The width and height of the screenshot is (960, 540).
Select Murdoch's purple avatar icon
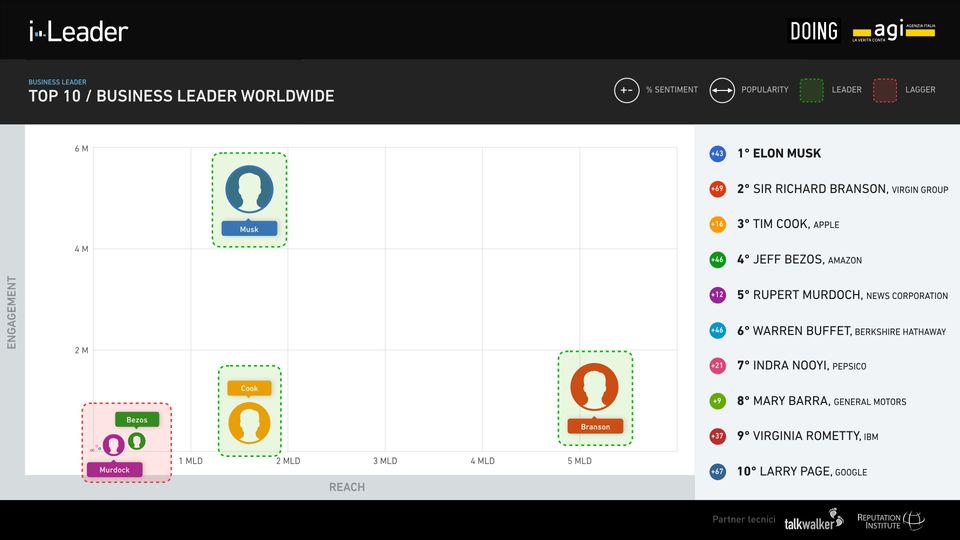(114, 445)
